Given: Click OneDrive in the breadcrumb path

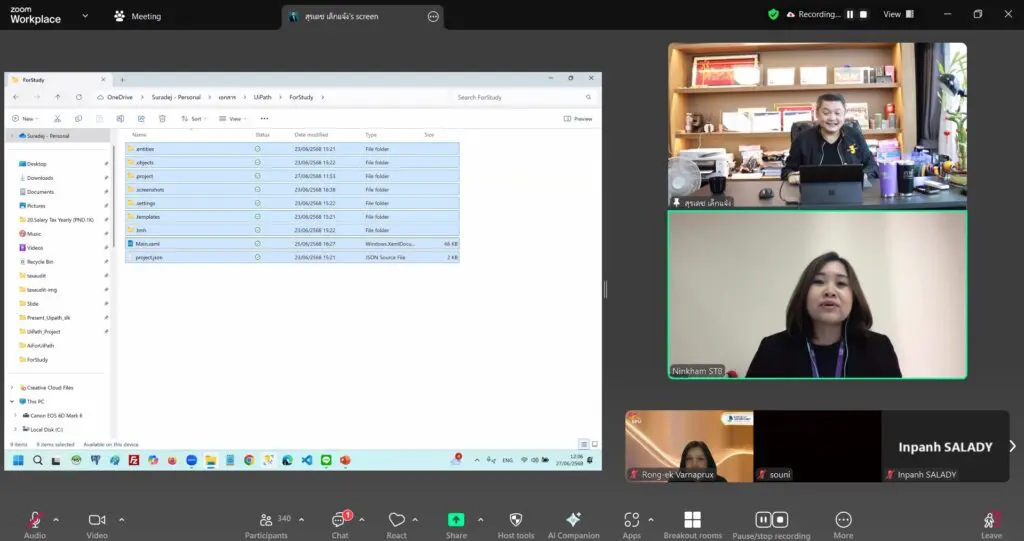Looking at the screenshot, I should (120, 97).
